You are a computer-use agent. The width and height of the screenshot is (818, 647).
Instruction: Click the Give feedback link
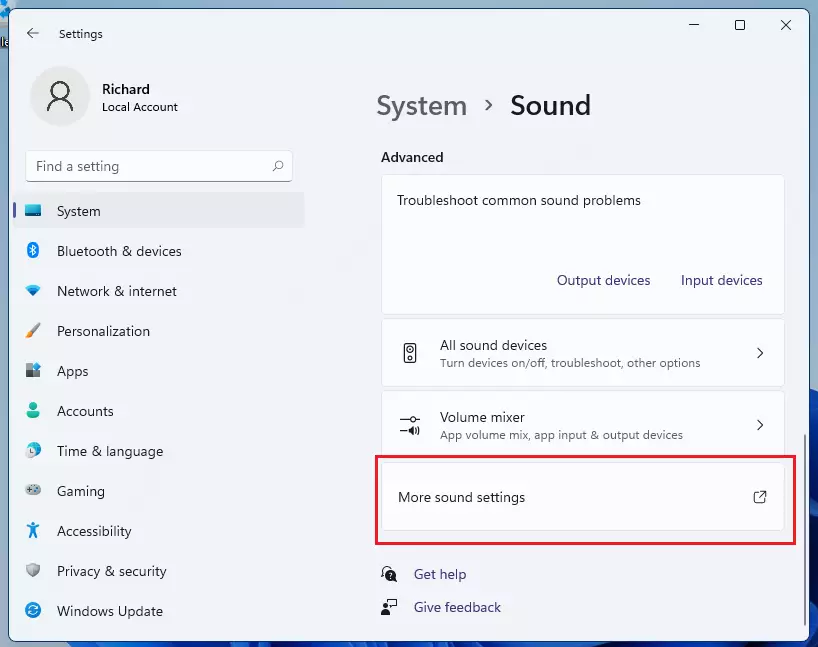[457, 607]
